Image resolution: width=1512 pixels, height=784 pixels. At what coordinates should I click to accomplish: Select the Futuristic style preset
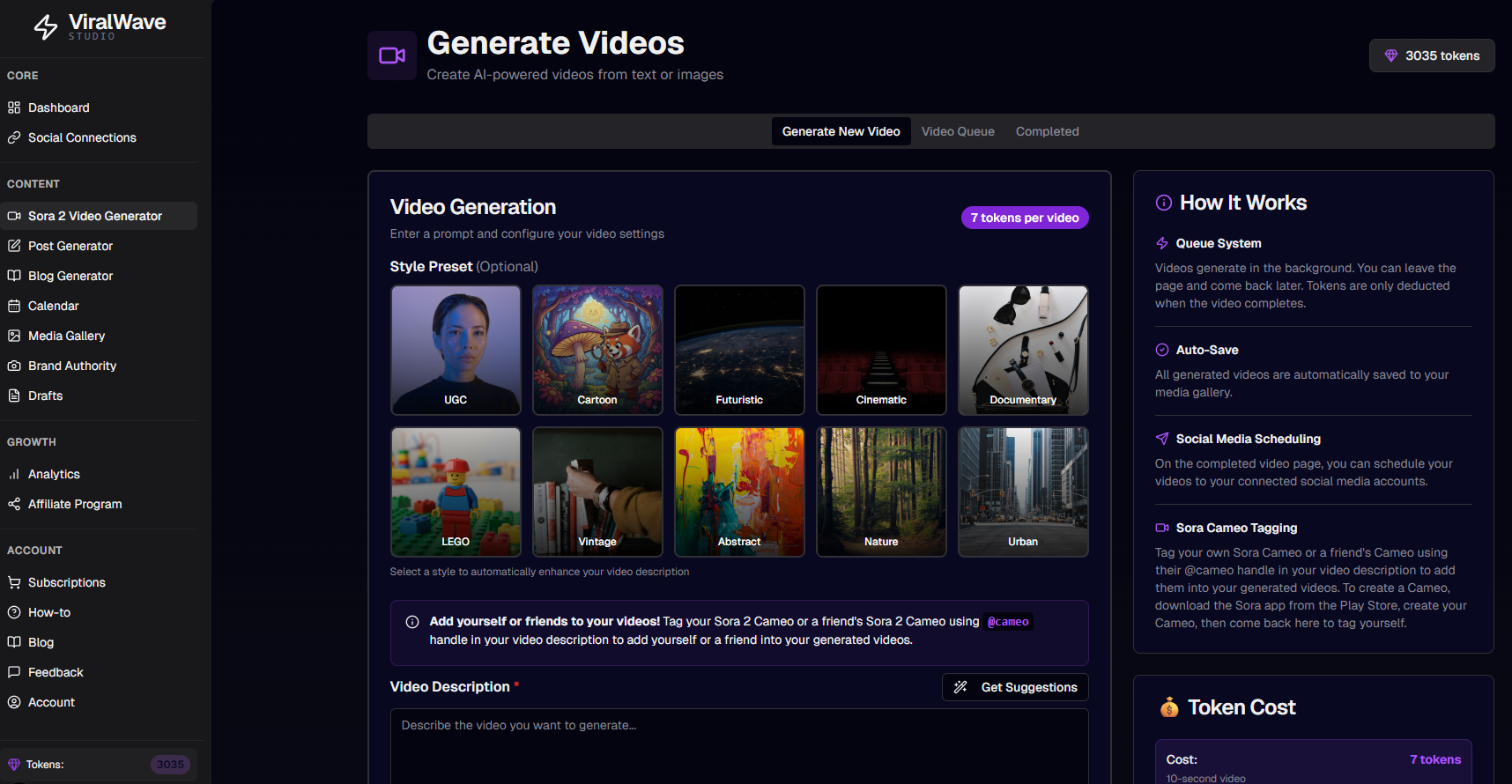[739, 350]
